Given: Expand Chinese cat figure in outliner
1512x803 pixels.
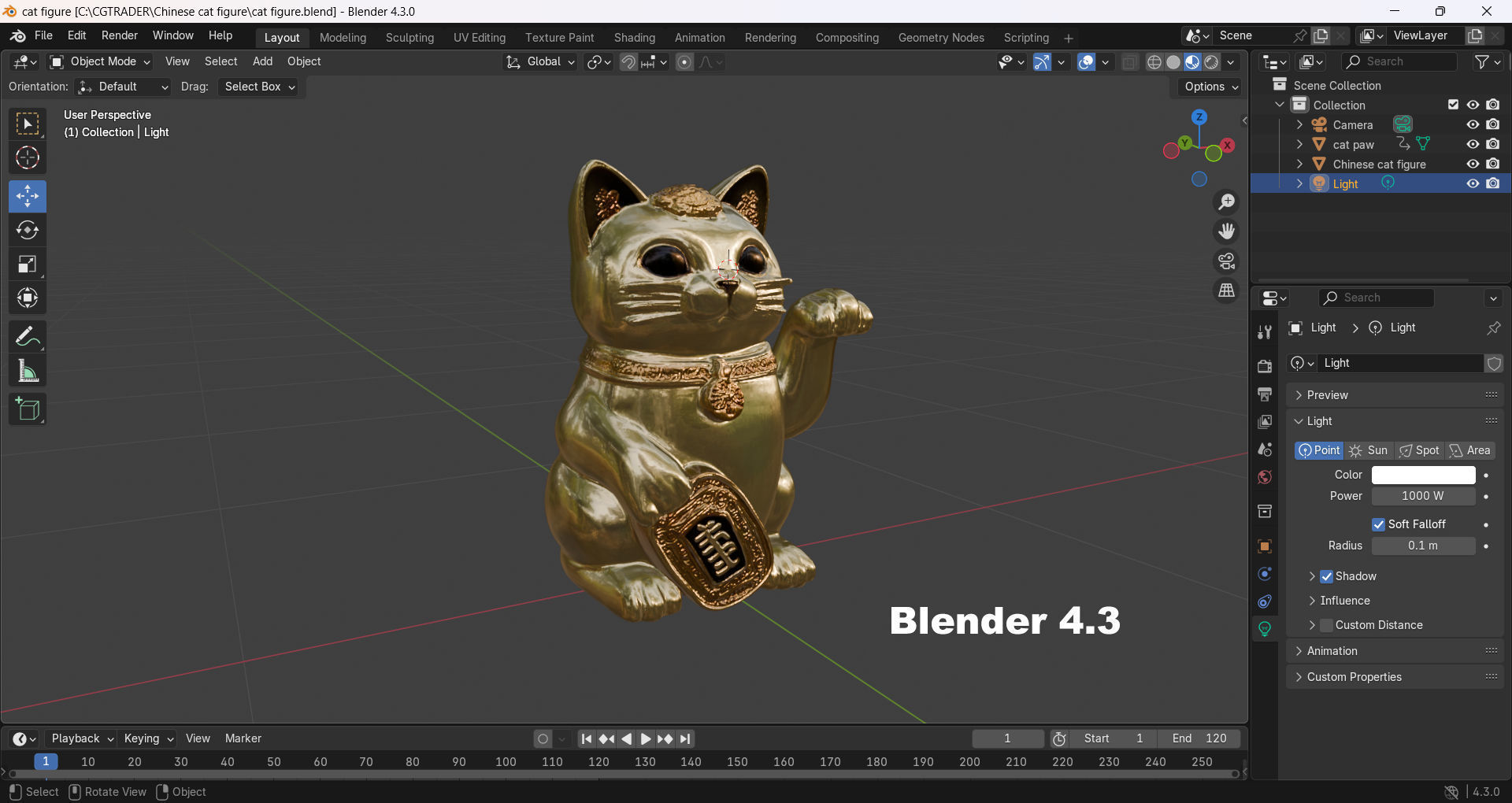Looking at the screenshot, I should [1299, 164].
